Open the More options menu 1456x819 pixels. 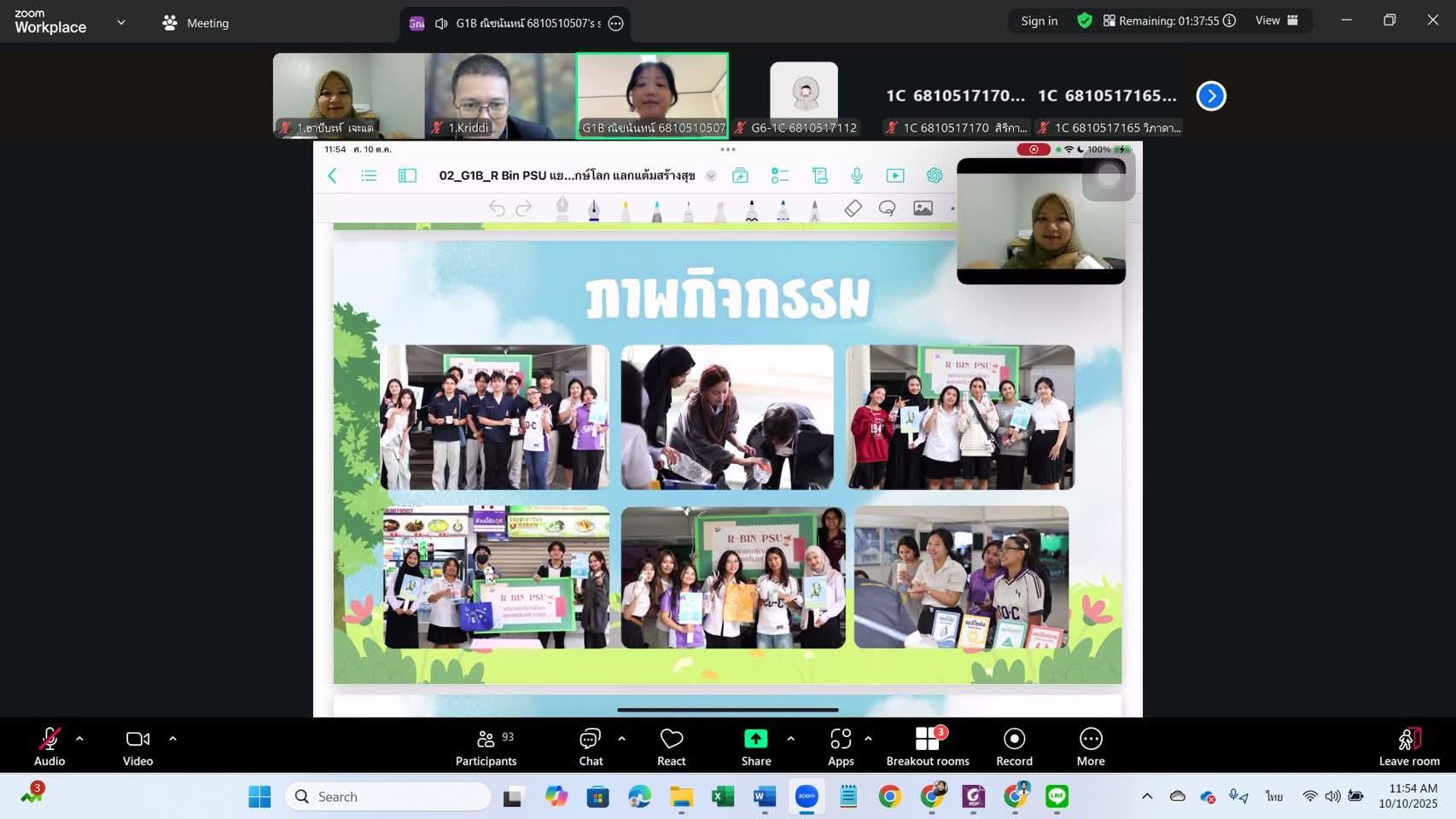tap(1090, 746)
